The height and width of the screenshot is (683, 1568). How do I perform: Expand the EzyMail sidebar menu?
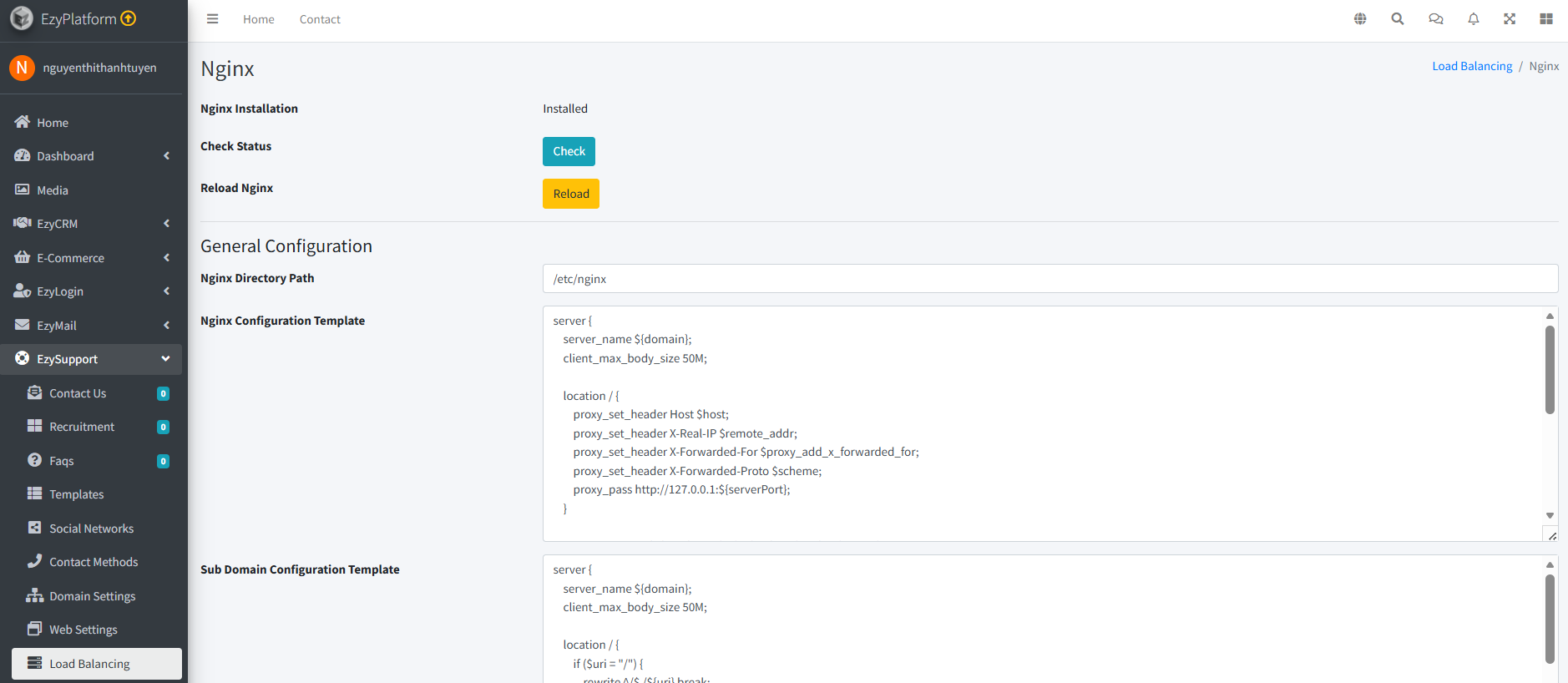click(x=91, y=326)
